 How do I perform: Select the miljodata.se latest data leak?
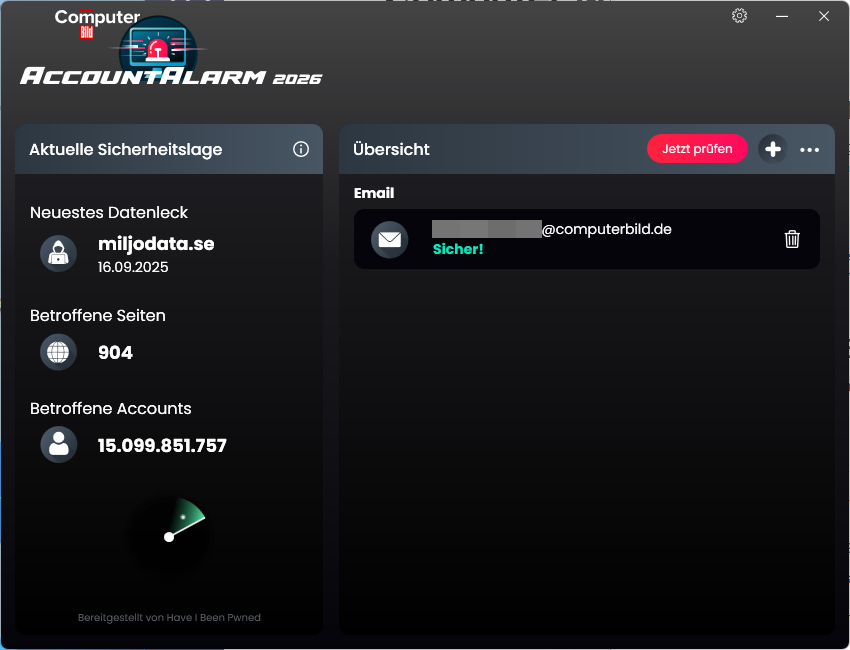[x=156, y=244]
